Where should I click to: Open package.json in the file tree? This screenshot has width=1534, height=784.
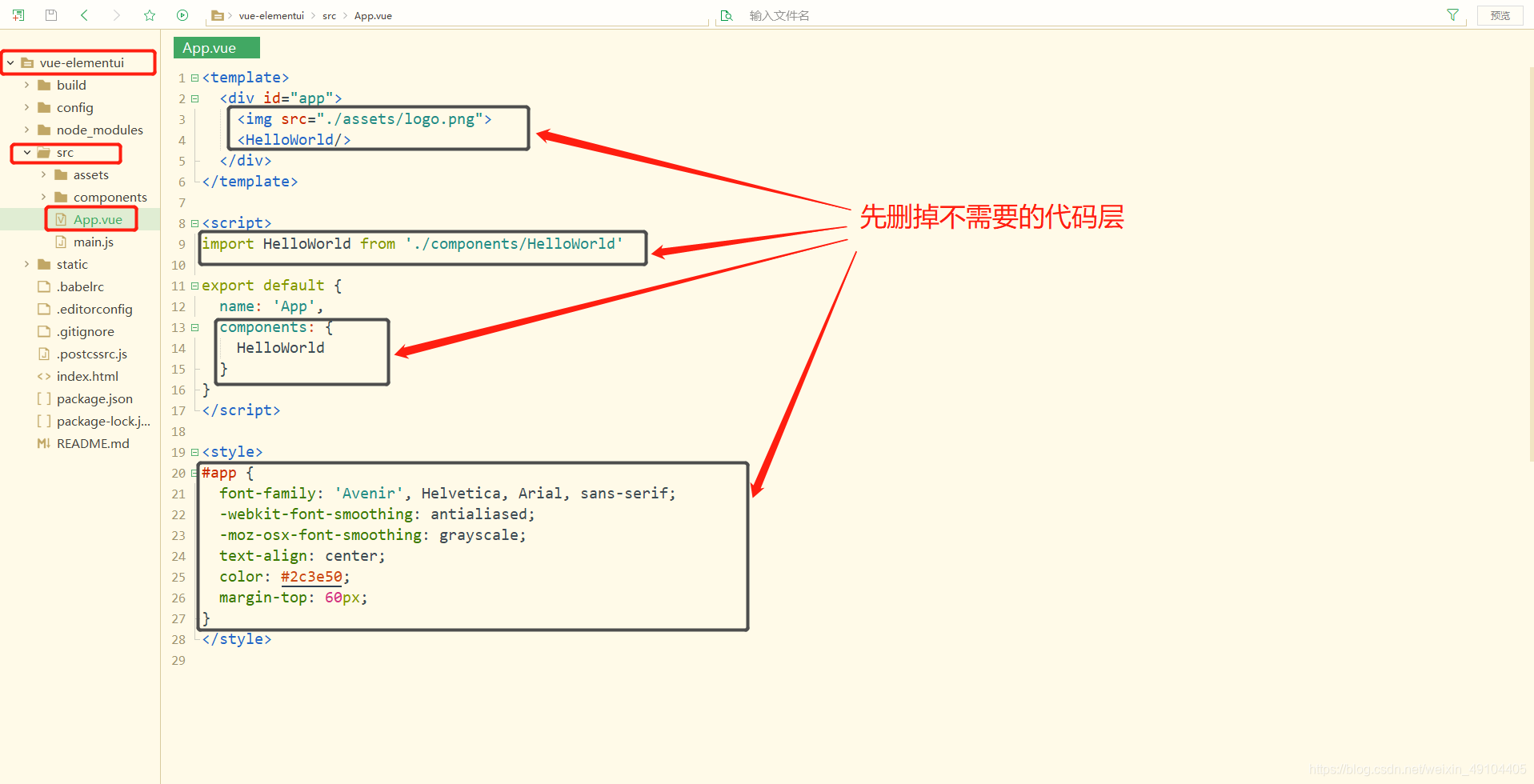click(x=94, y=398)
